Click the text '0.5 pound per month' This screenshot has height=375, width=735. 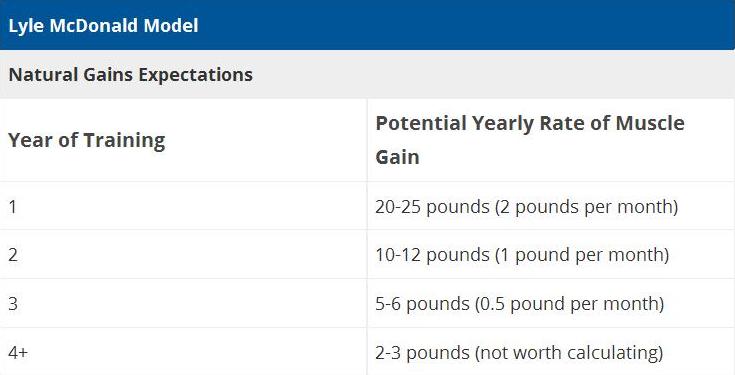tap(570, 304)
